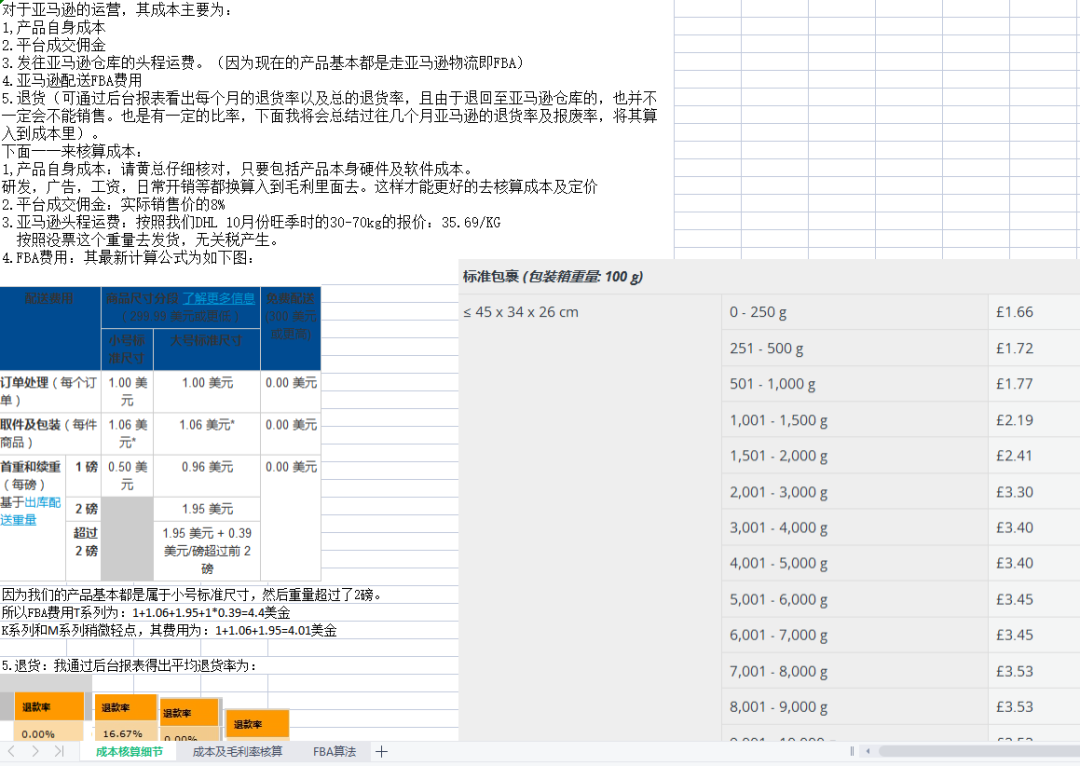Click the 1.95 美元 cell in 2磅 row
1080x766 pixels.
click(207, 508)
